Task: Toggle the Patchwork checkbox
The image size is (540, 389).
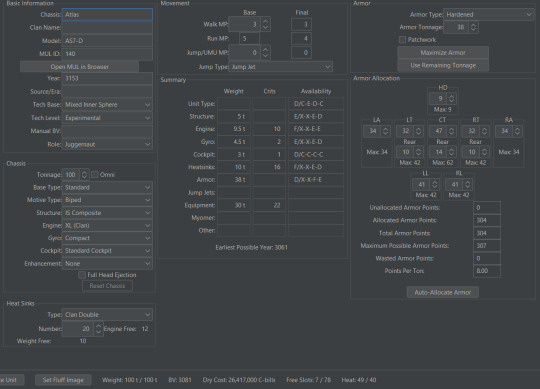Action: pos(402,40)
